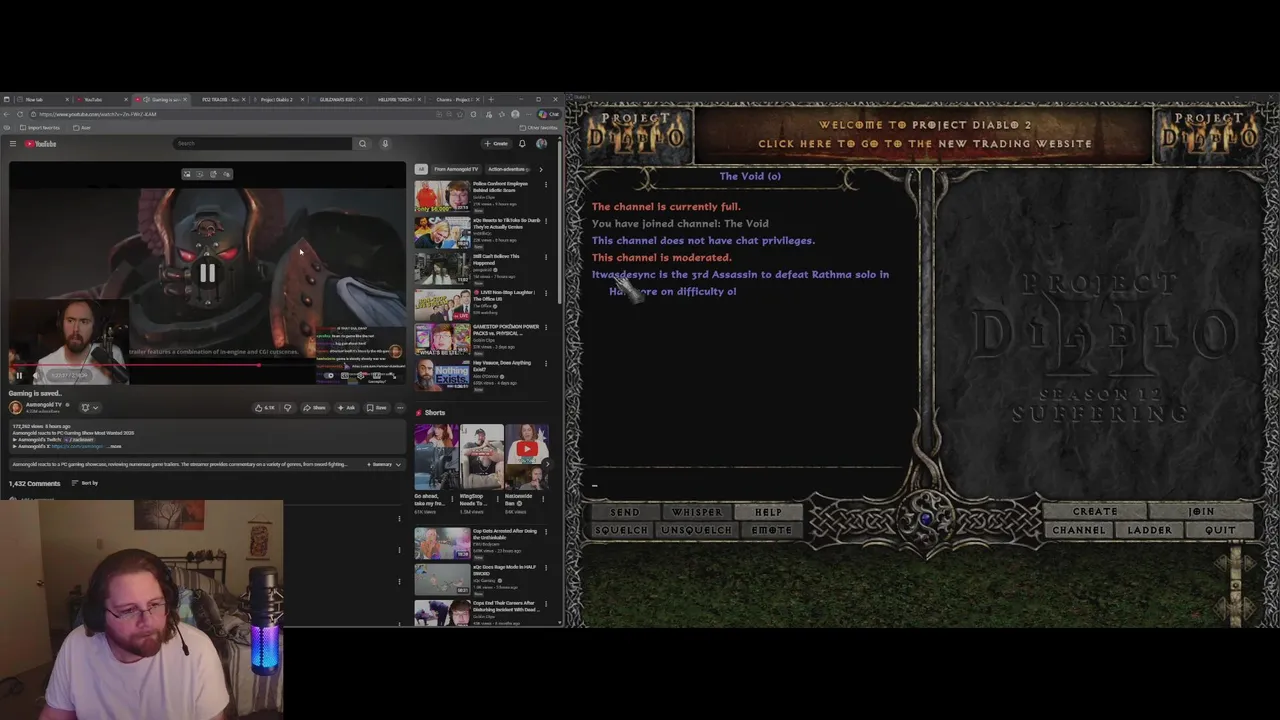Image resolution: width=1280 pixels, height=720 pixels.
Task: Go back in the browser
Action: 6,114
